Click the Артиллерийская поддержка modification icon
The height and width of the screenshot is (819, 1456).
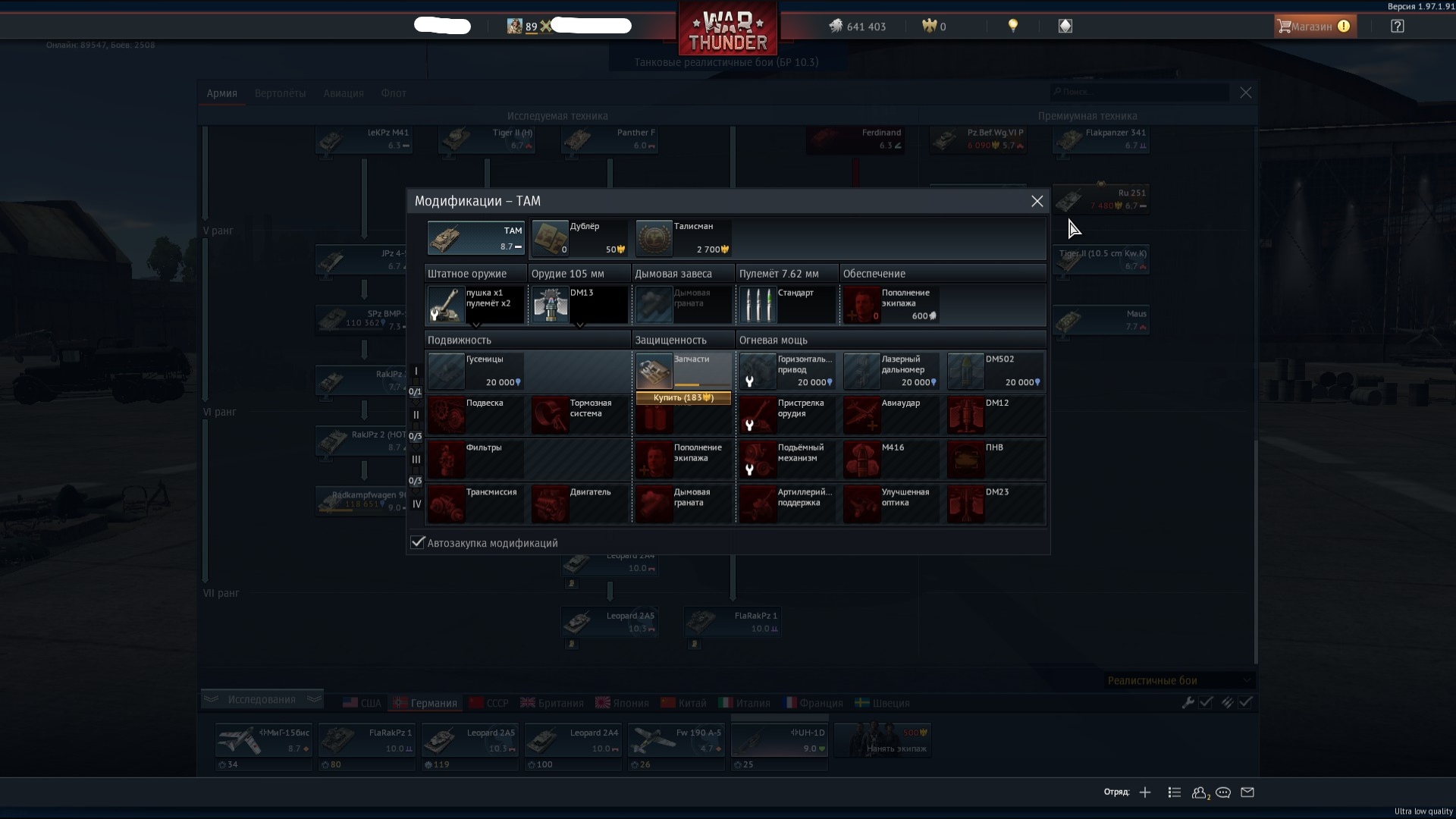point(758,504)
